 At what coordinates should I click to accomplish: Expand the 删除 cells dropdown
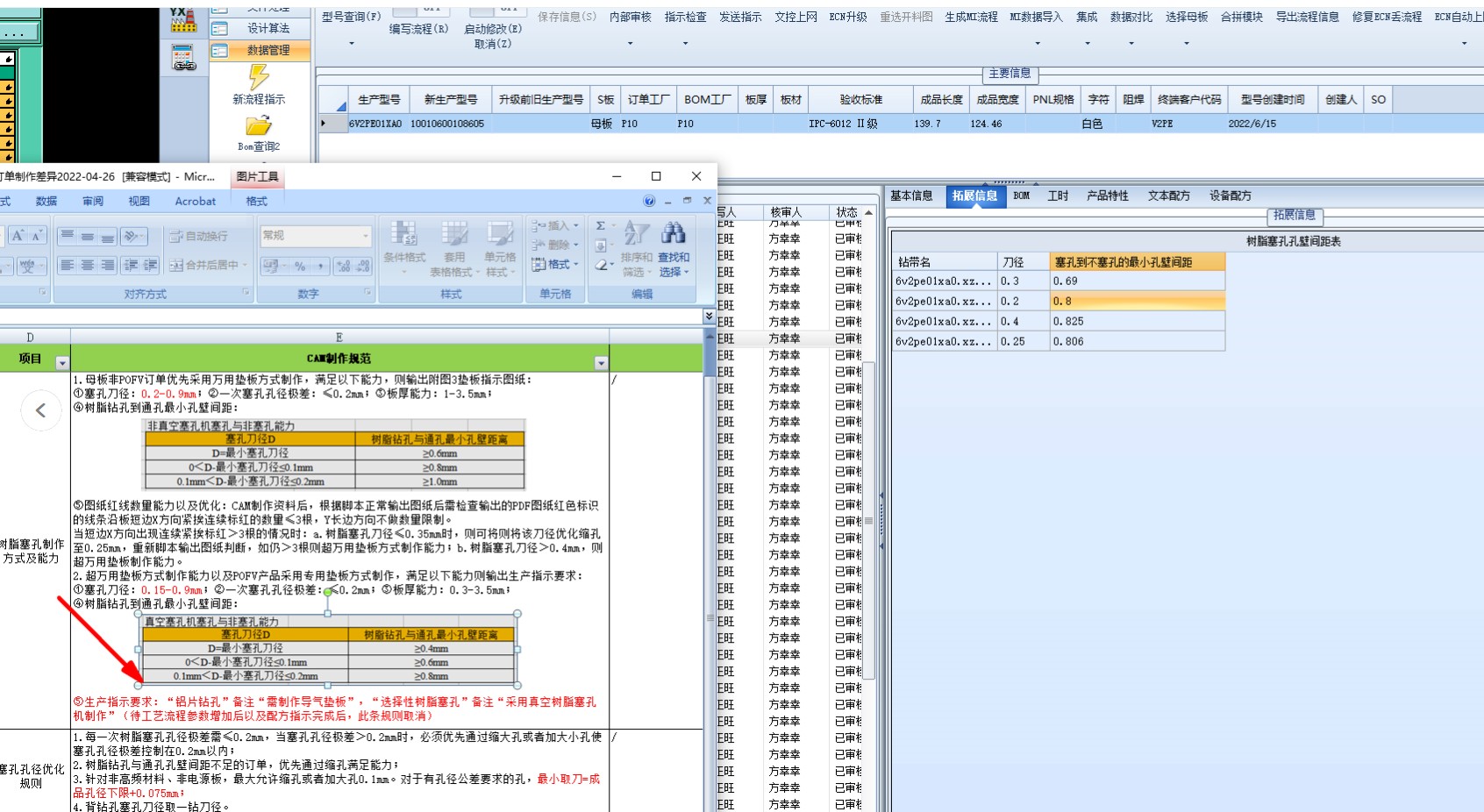tap(576, 246)
